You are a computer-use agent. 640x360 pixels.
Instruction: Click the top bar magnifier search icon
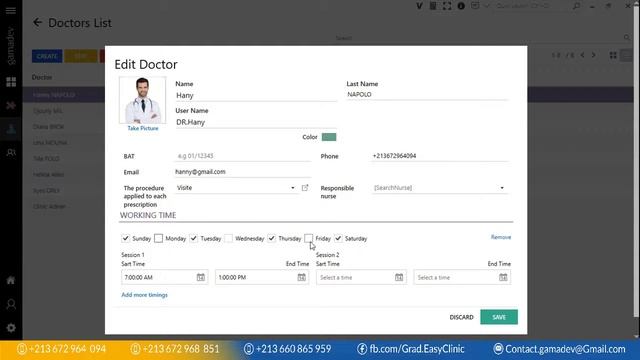pyautogui.click(x=576, y=6)
